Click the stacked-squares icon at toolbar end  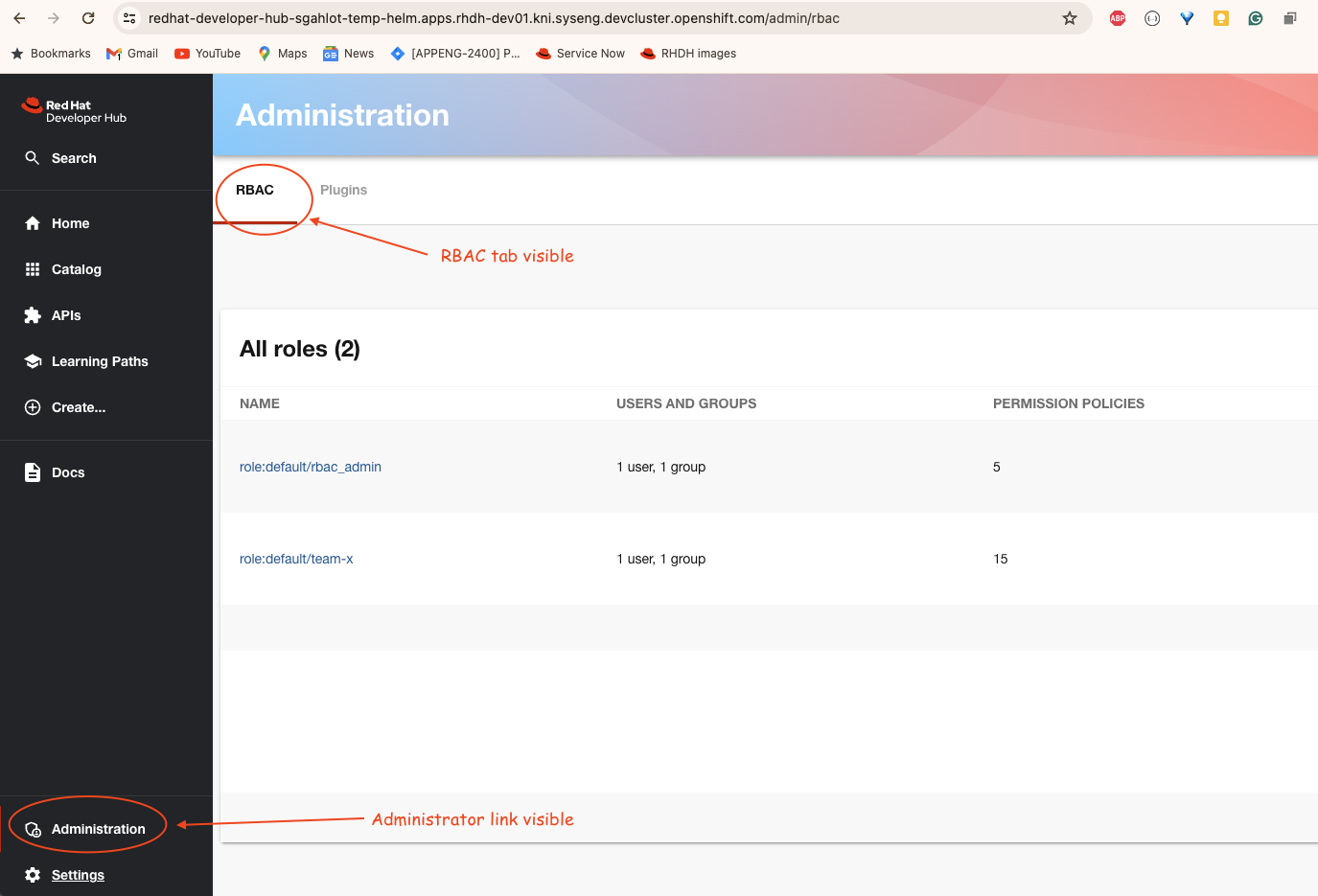pyautogui.click(x=1290, y=18)
